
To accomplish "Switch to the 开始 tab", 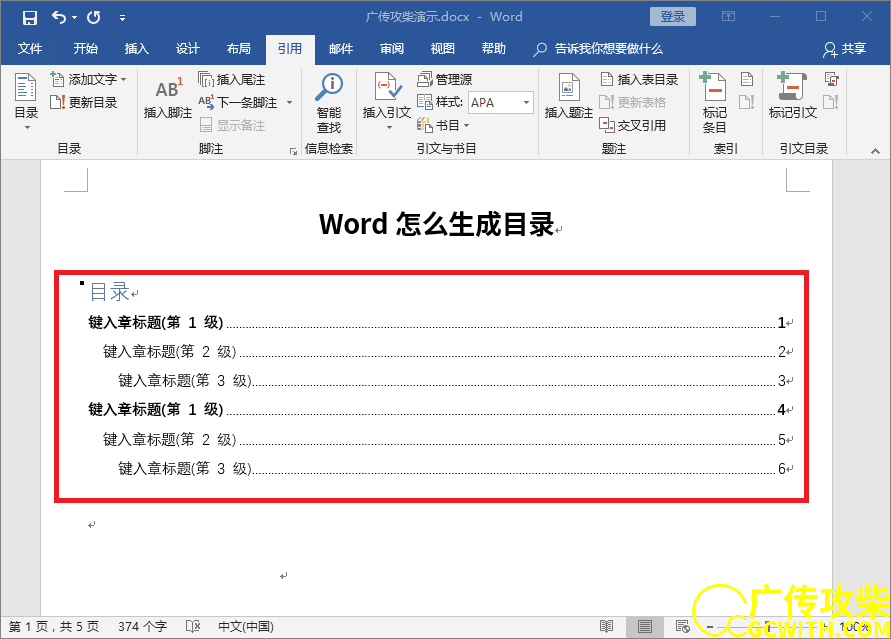I will [85, 49].
